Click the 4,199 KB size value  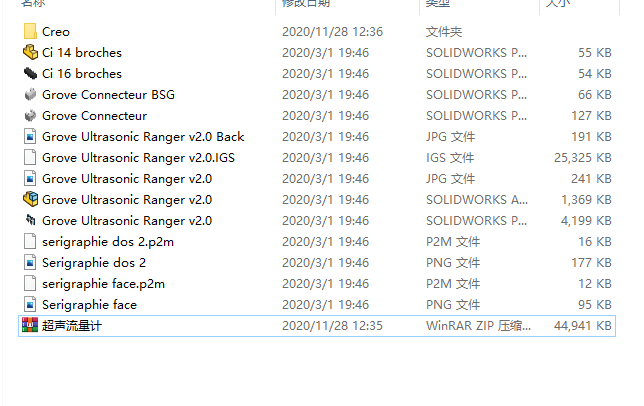click(x=586, y=220)
